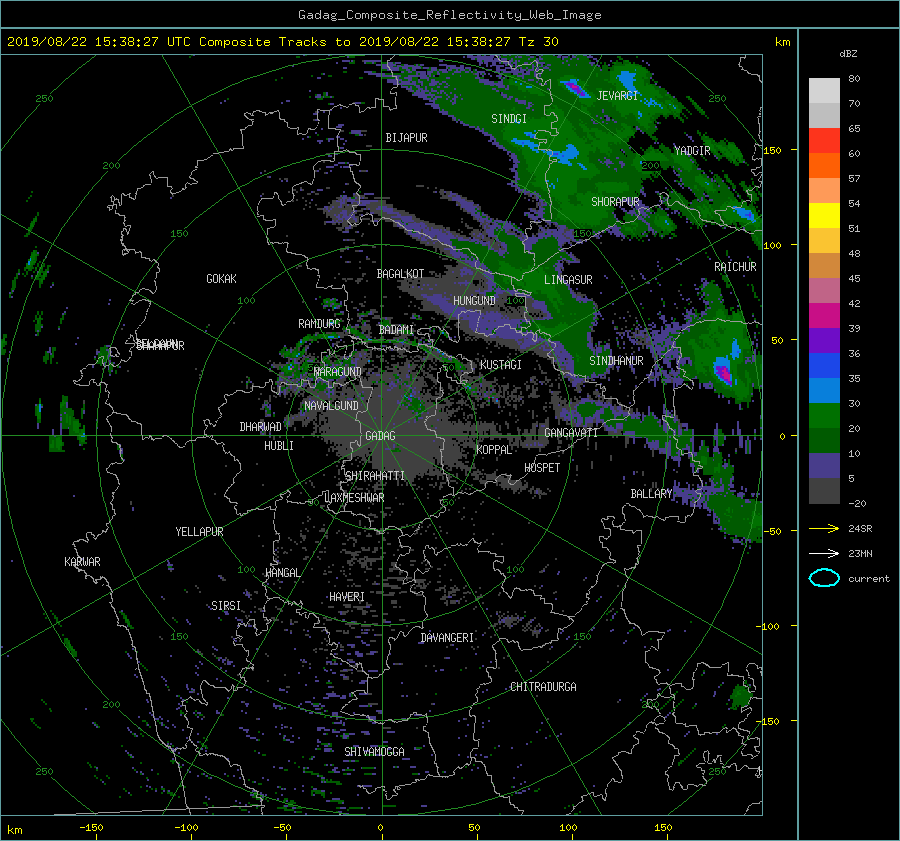
Task: Select the BAGALKOT label
Action: (400, 274)
